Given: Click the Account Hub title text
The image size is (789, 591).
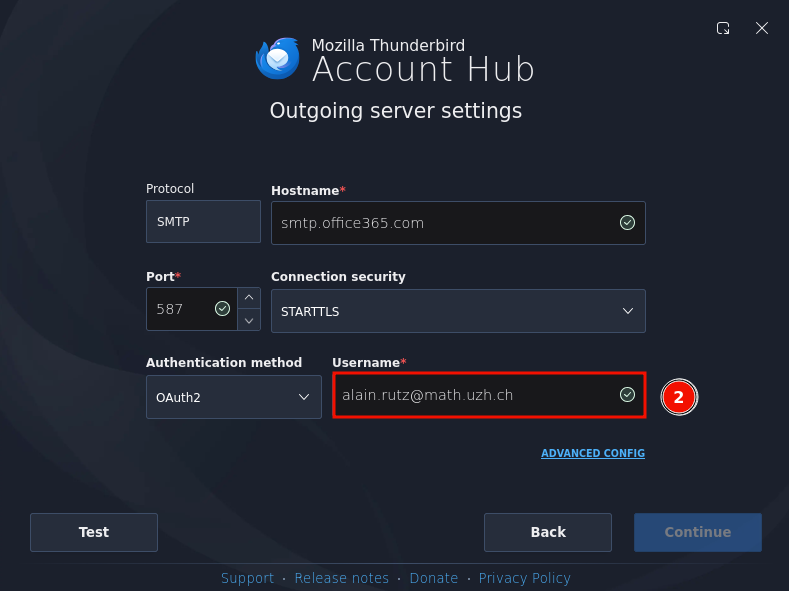Looking at the screenshot, I should pos(423,69).
